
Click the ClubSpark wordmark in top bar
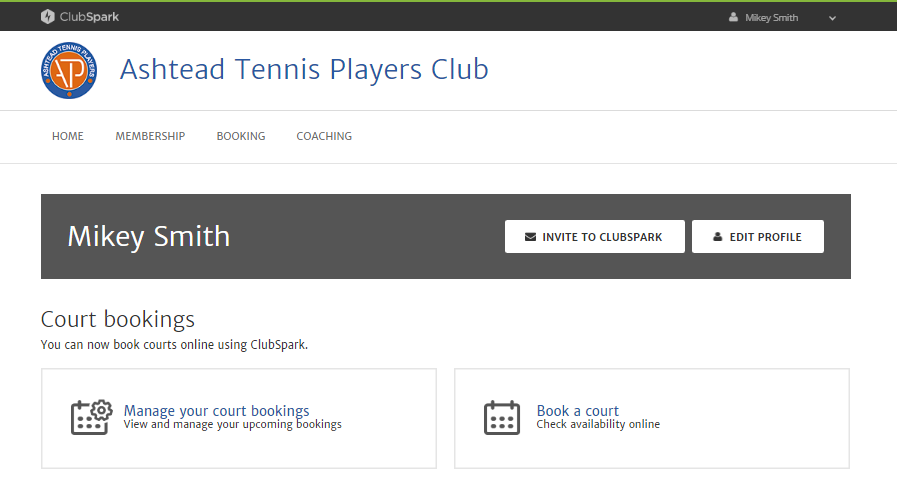coord(89,17)
